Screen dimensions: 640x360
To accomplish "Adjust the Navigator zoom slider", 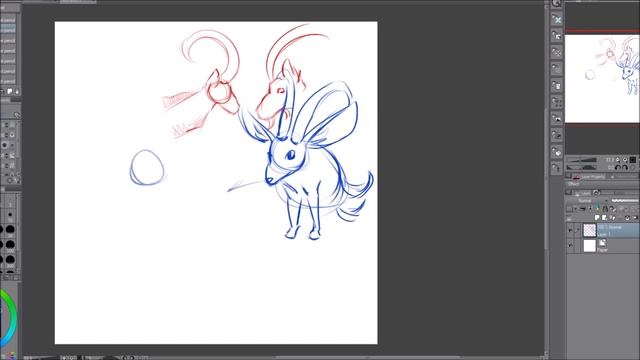I will [582, 160].
